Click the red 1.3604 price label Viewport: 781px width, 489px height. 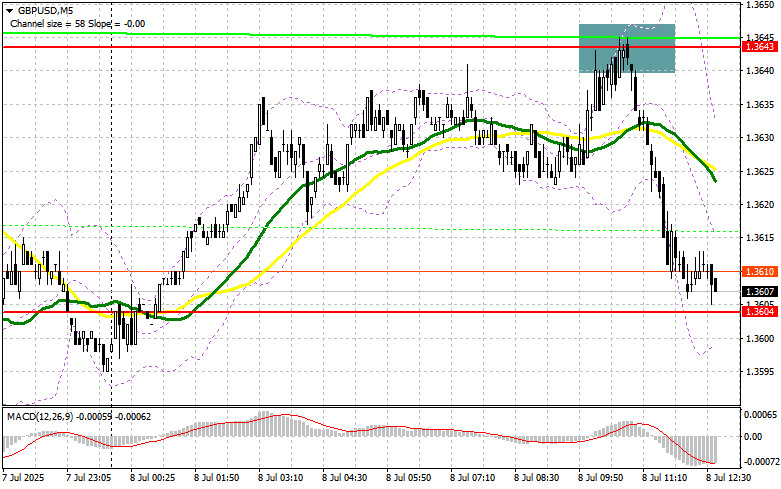click(760, 312)
